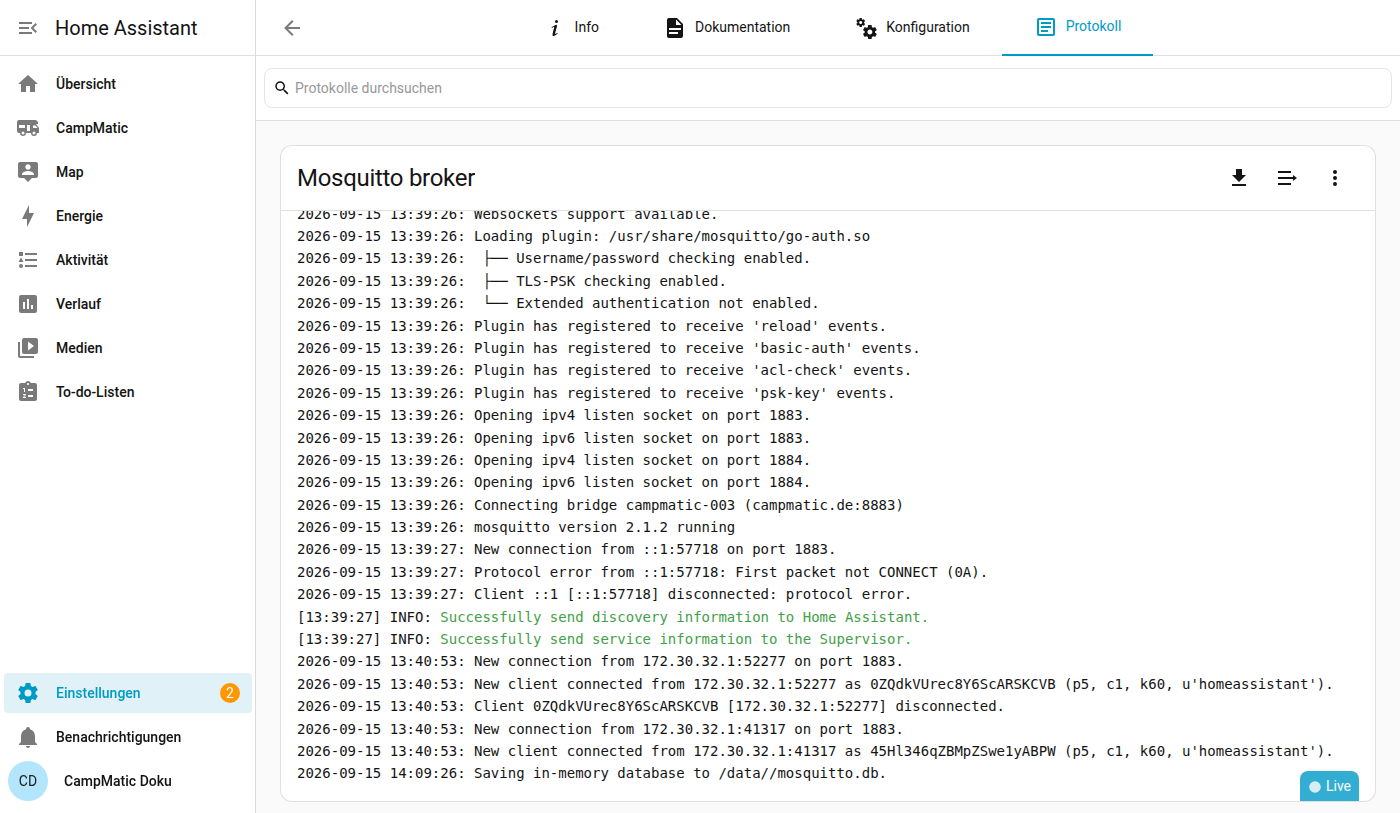This screenshot has width=1400, height=813.
Task: Click the log line 'mosquitto version 2.1.2 running'
Action: click(516, 527)
